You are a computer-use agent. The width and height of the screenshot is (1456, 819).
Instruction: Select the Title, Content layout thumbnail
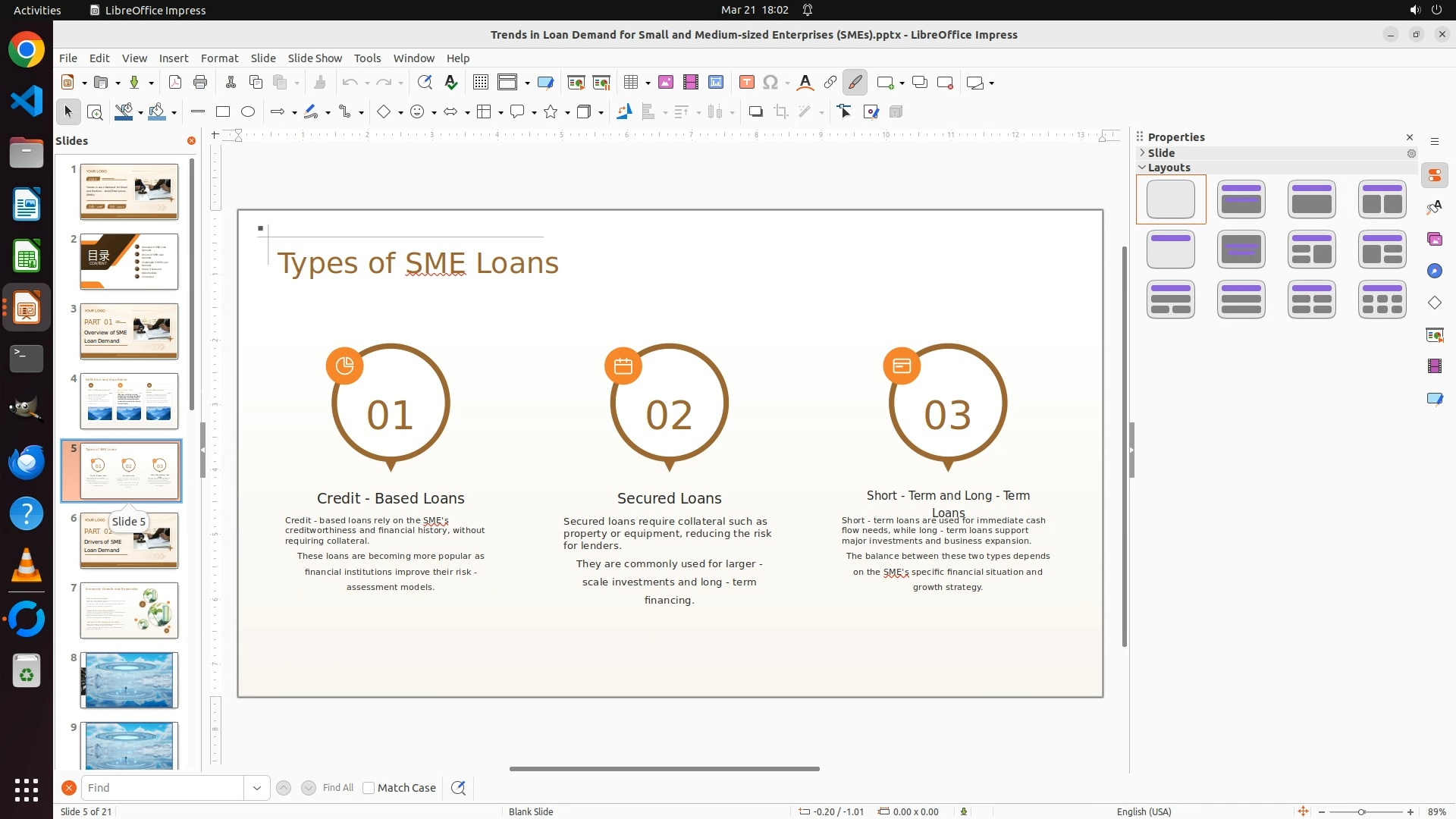(1312, 199)
